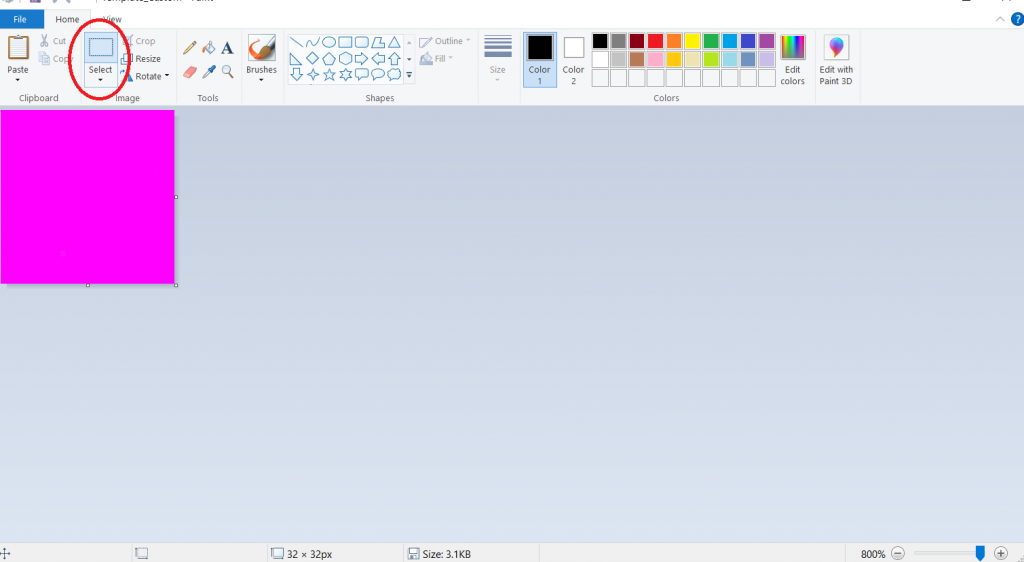1024x562 pixels.
Task: Pick the red color swatch
Action: 655,41
